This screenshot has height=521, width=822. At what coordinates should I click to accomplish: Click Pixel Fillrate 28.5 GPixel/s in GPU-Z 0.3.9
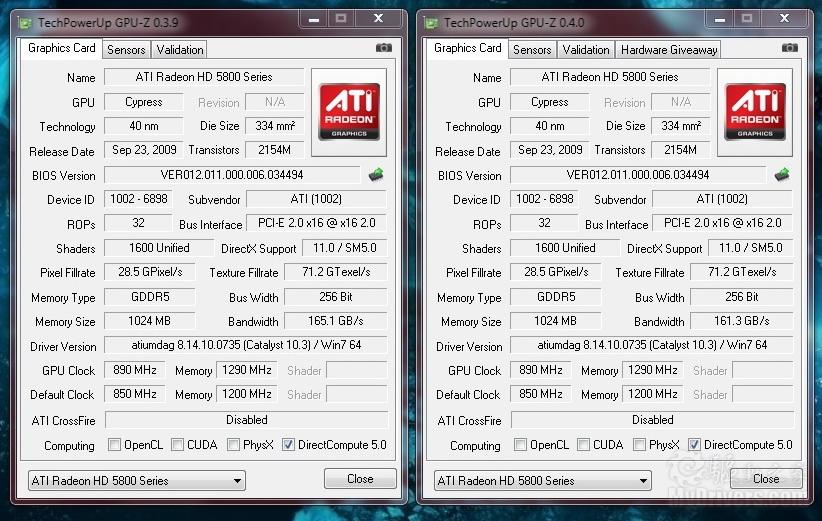[x=150, y=272]
